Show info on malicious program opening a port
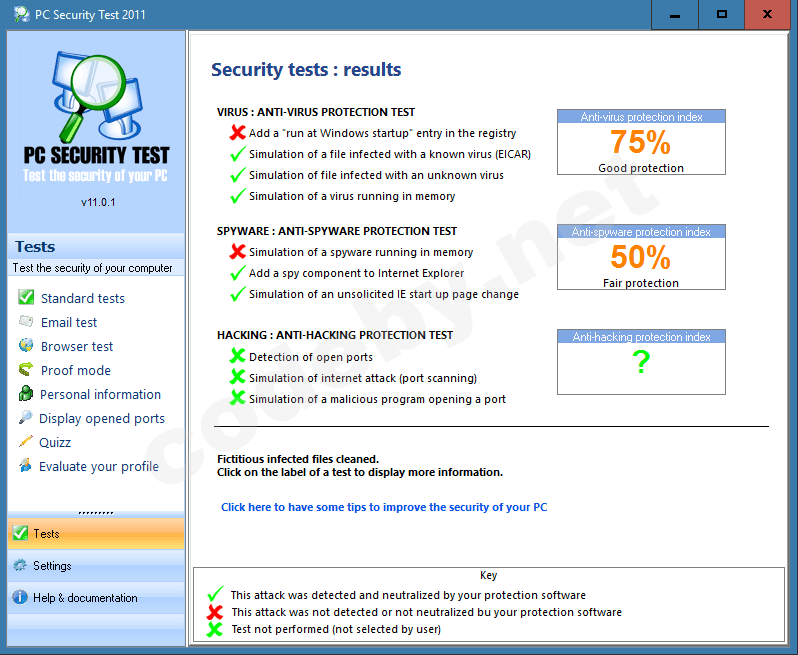 pos(377,399)
